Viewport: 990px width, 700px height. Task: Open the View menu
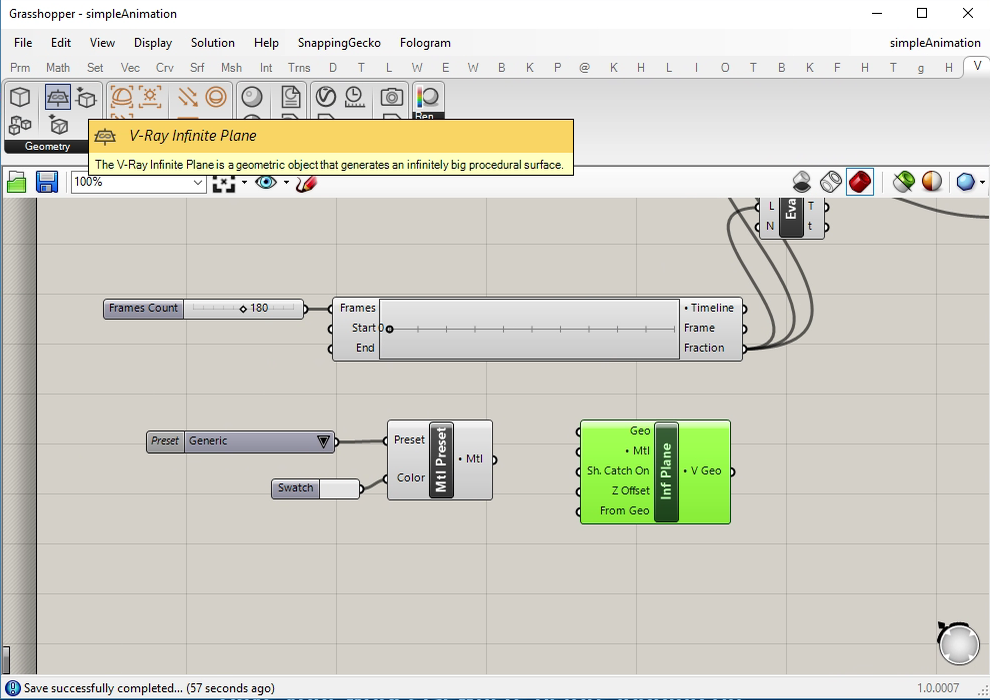[x=102, y=43]
